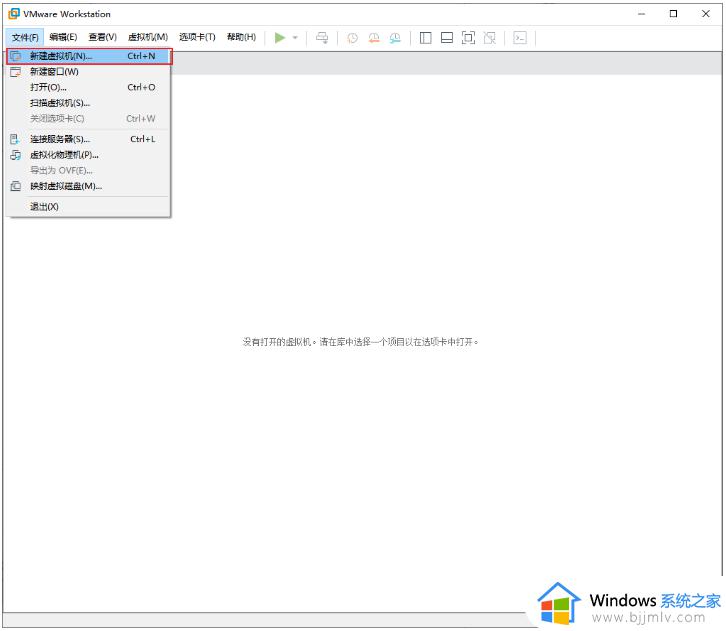Image resolution: width=726 pixels, height=631 pixels.
Task: Click the VMware Workstation title bar logo
Action: [14, 14]
